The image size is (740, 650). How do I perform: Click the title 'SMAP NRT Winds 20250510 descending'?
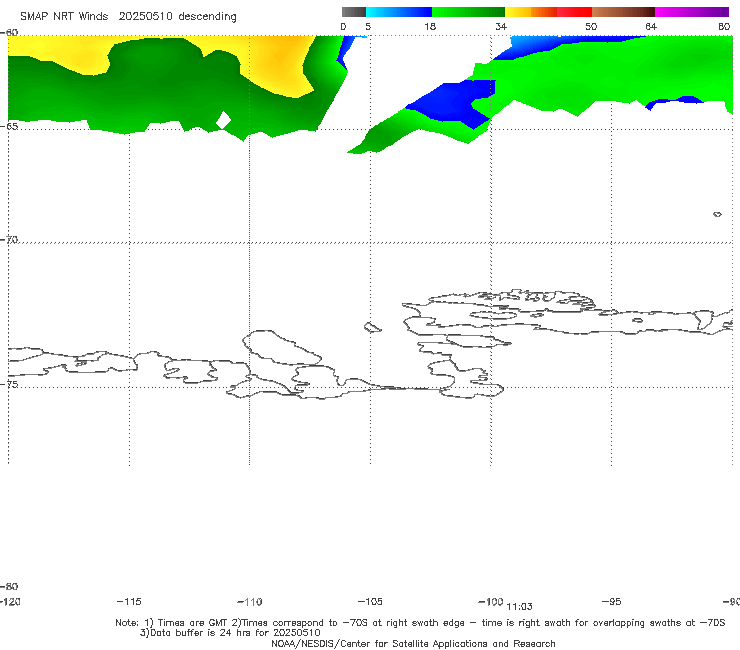pos(128,16)
